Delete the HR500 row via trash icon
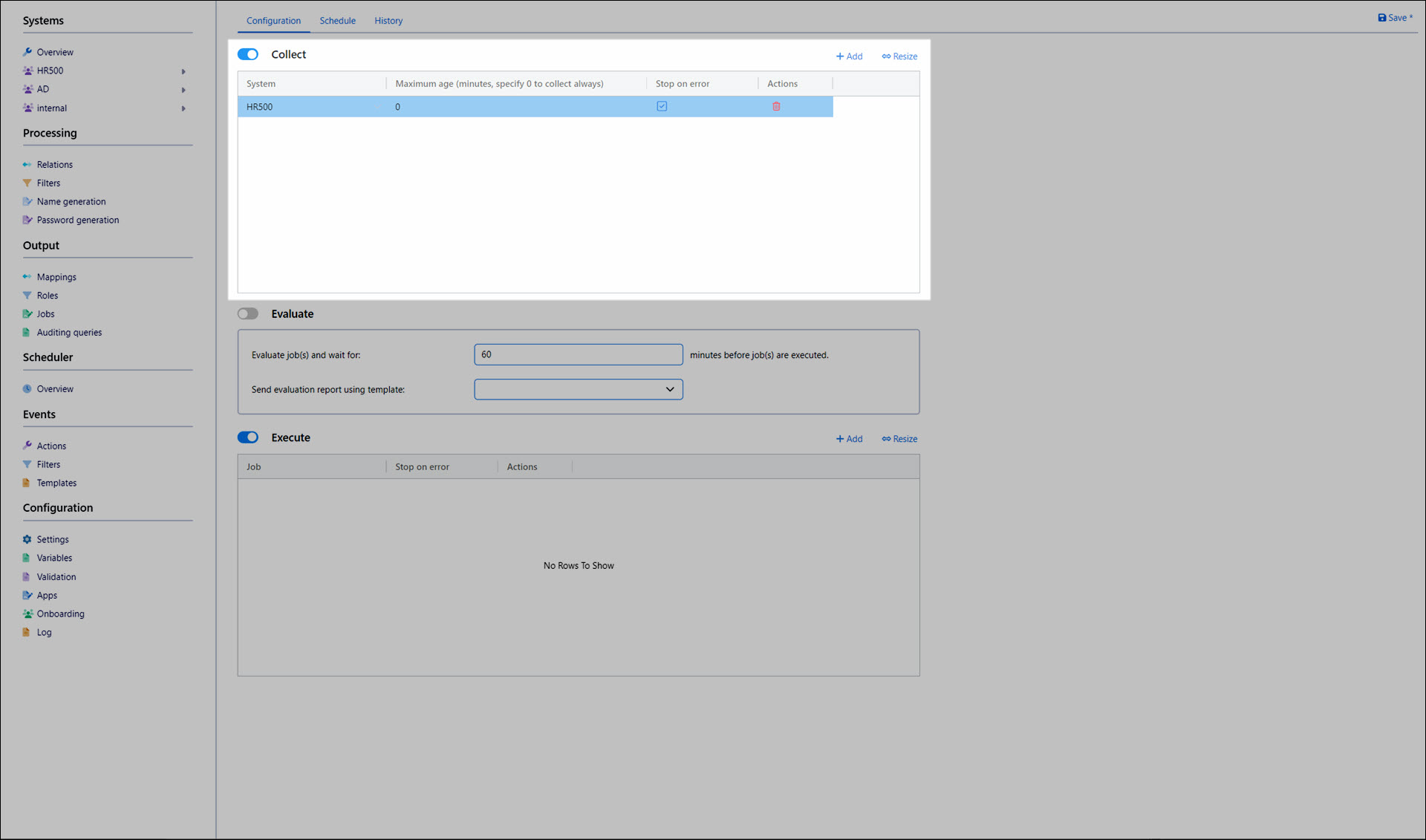1426x840 pixels. tap(776, 106)
